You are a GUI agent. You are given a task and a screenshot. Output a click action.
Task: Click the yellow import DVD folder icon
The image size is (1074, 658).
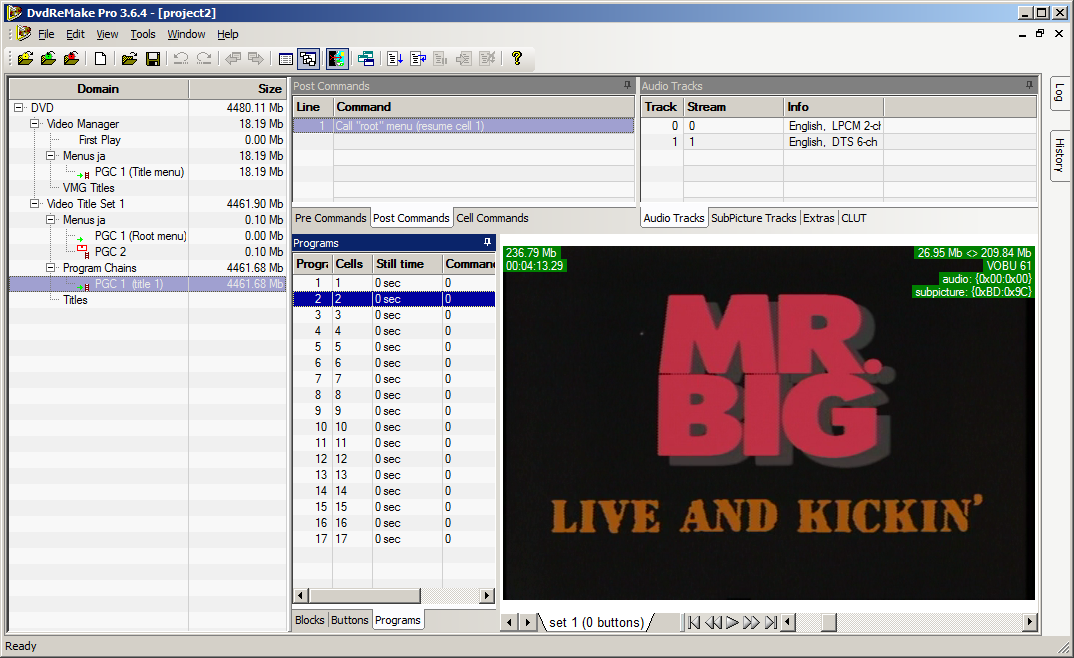(25, 59)
